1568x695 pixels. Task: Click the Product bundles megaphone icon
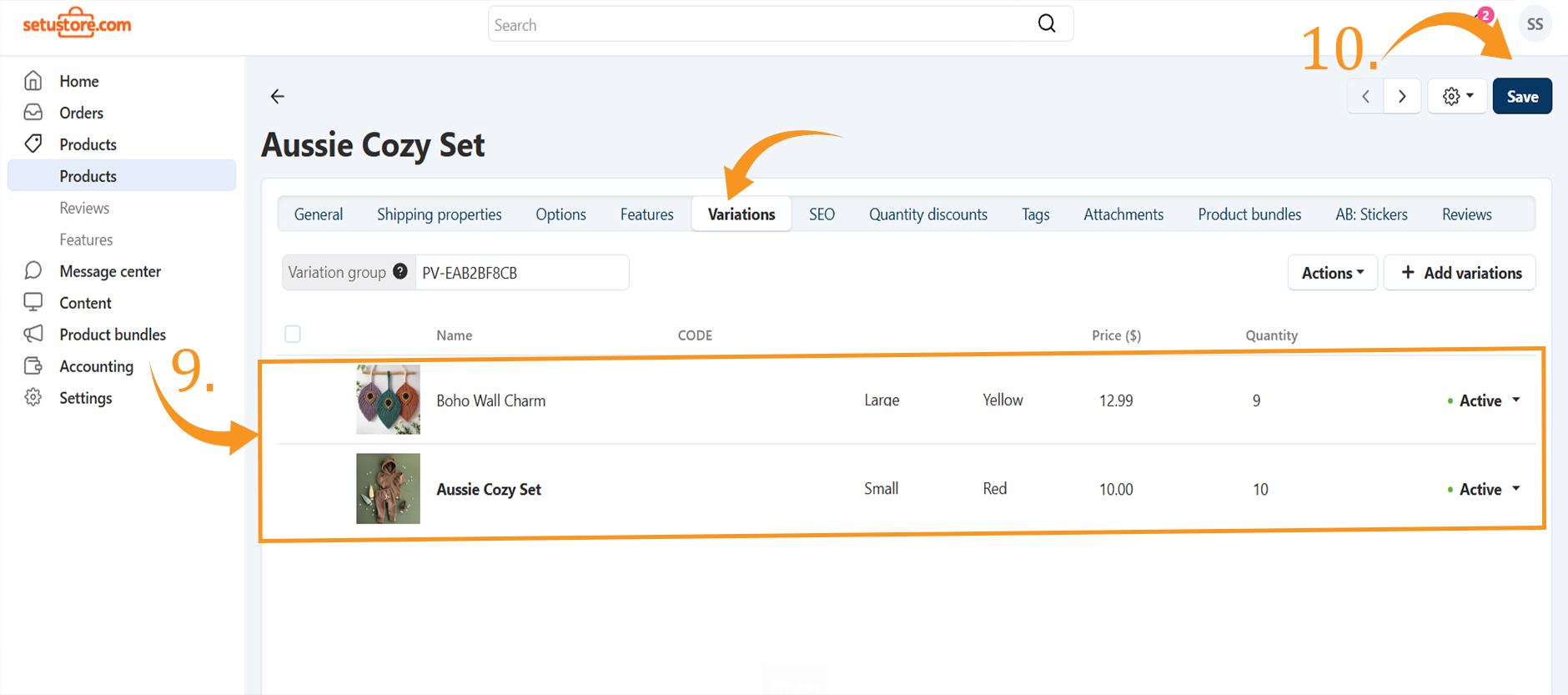pyautogui.click(x=33, y=334)
